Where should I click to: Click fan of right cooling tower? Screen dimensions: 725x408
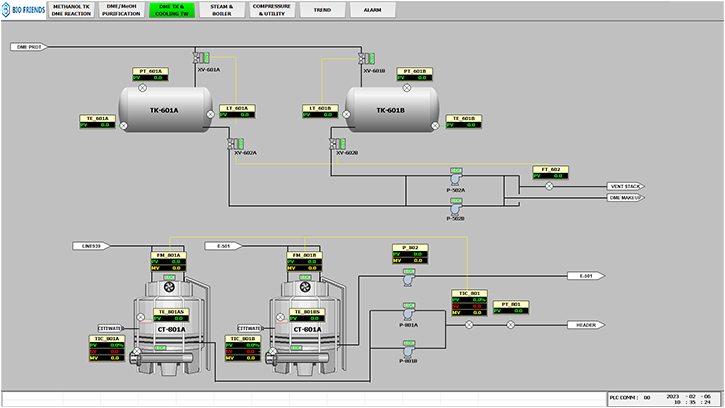[x=305, y=288]
